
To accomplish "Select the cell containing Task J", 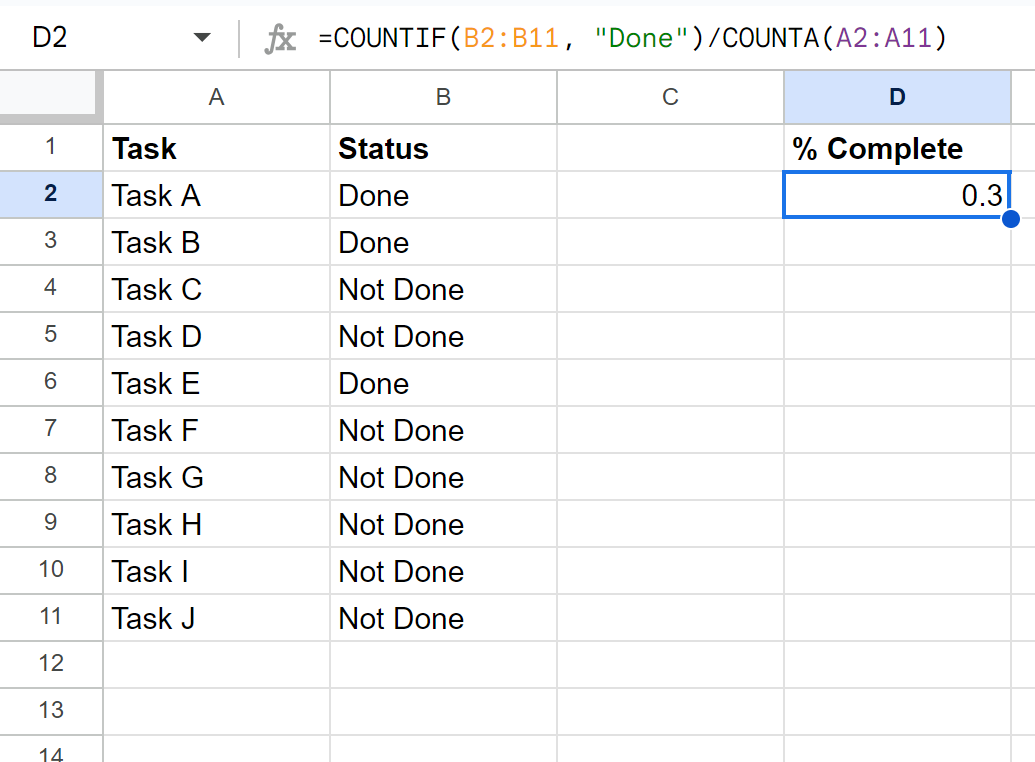I will click(x=217, y=618).
